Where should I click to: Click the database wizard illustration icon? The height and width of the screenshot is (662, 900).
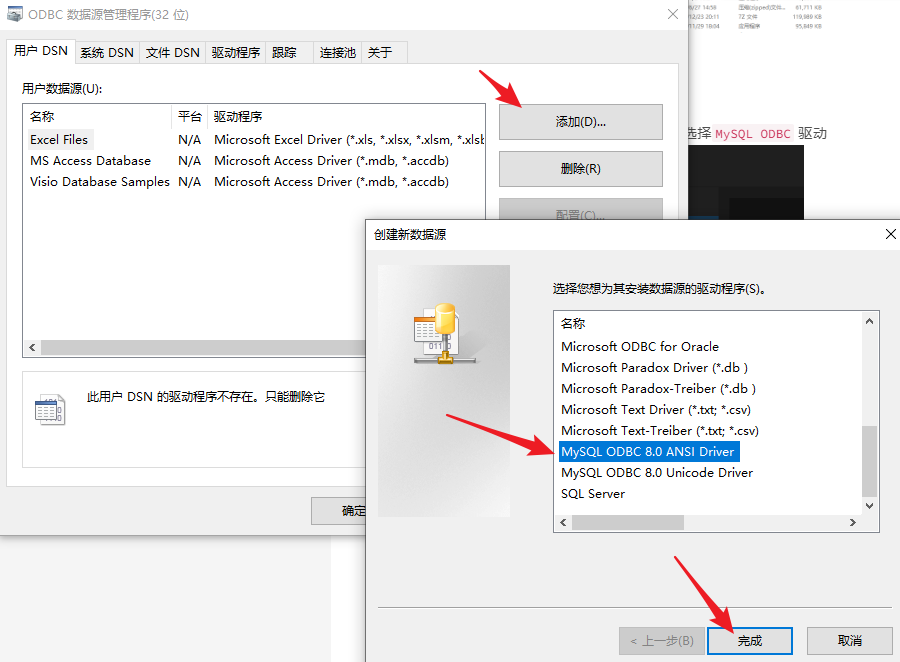tap(444, 334)
